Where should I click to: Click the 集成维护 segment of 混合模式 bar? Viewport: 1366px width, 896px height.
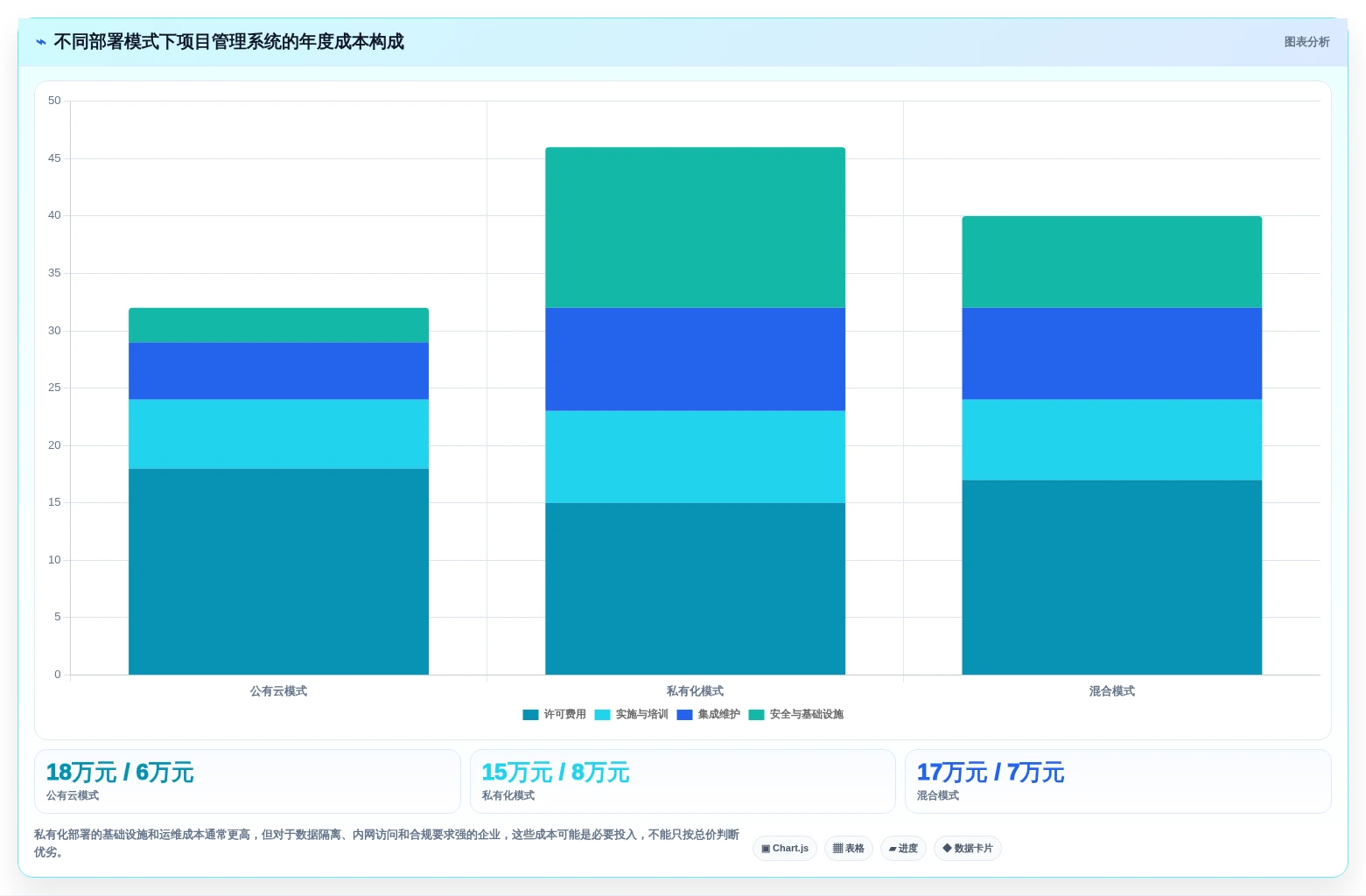coord(1111,353)
